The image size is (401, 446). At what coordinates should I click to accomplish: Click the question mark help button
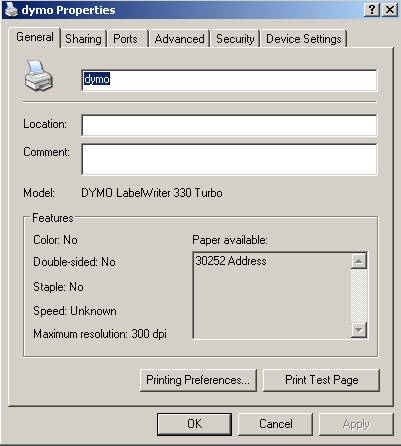[371, 10]
